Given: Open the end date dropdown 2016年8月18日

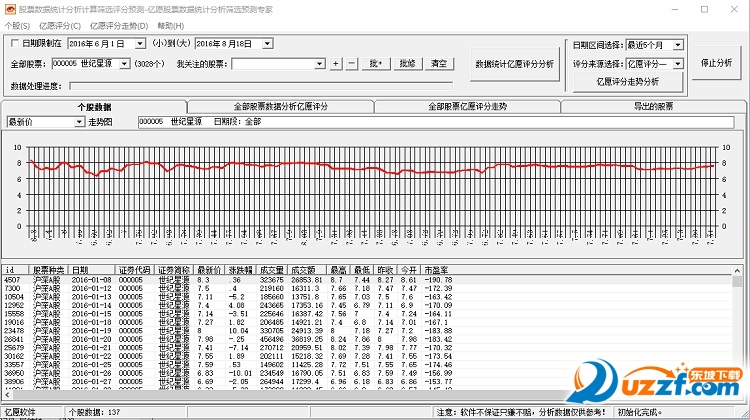Looking at the screenshot, I should 267,44.
